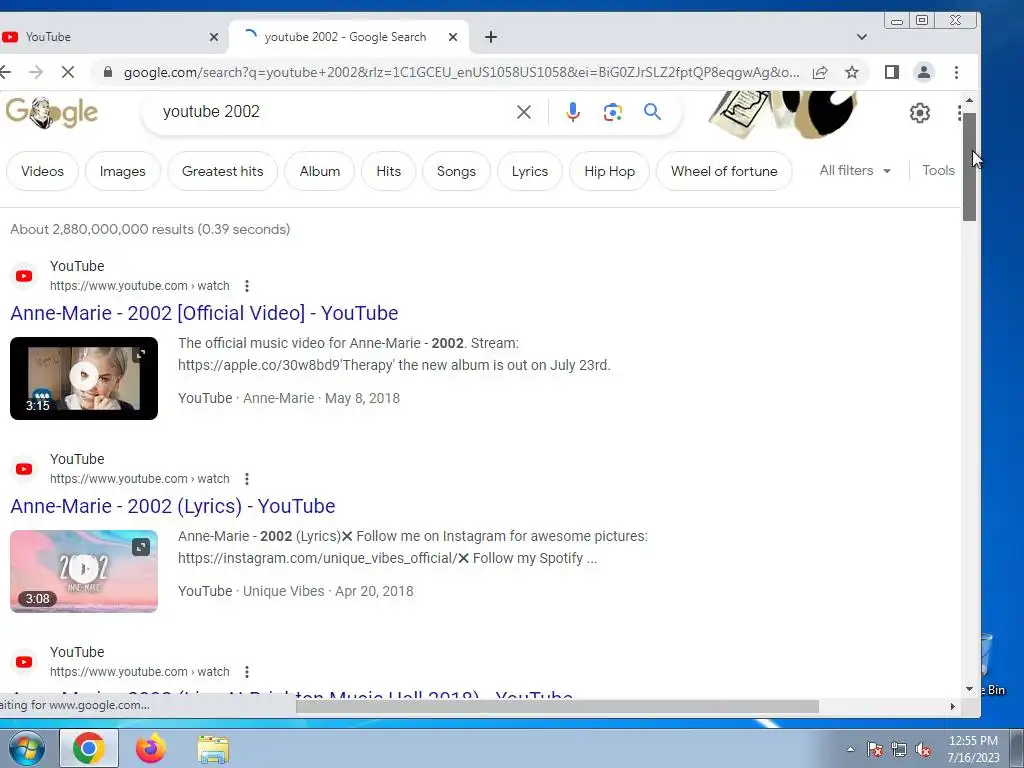Open the Chrome profile avatar
The width and height of the screenshot is (1024, 768).
pos(923,72)
